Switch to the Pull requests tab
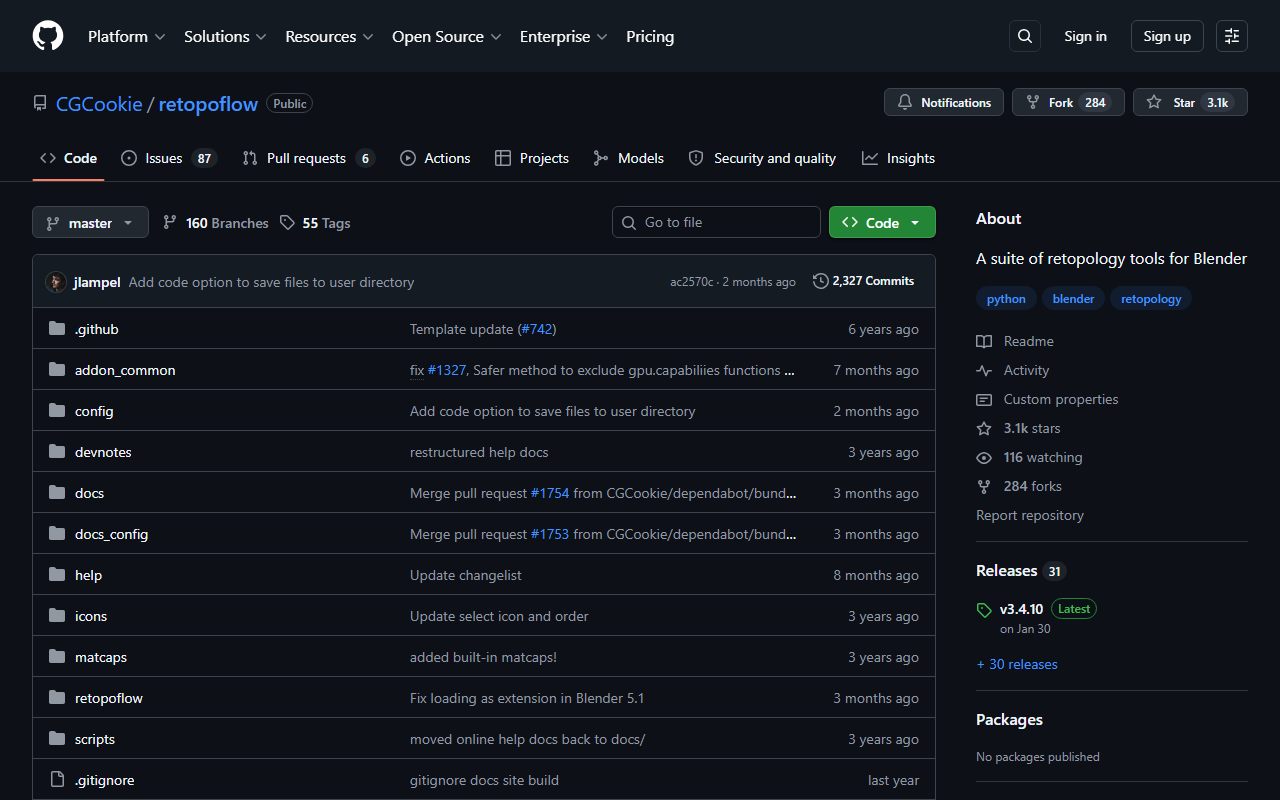 click(309, 158)
